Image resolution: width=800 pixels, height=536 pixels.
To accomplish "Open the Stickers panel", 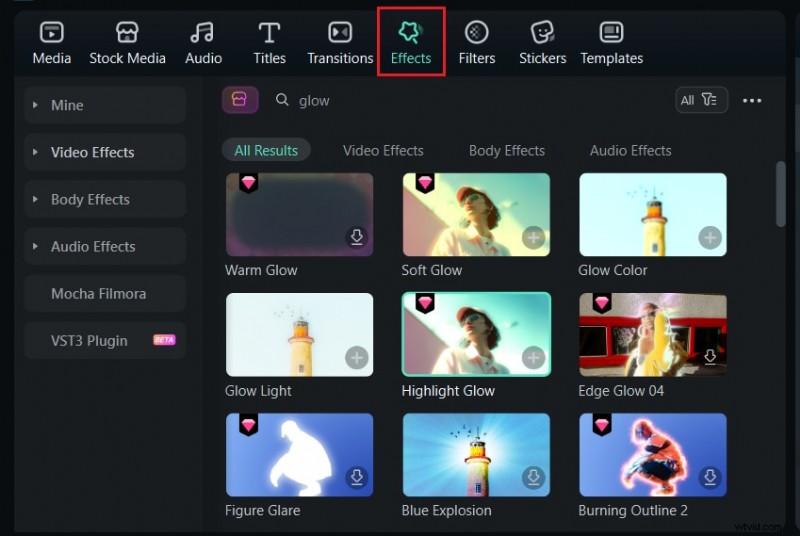I will [x=542, y=44].
